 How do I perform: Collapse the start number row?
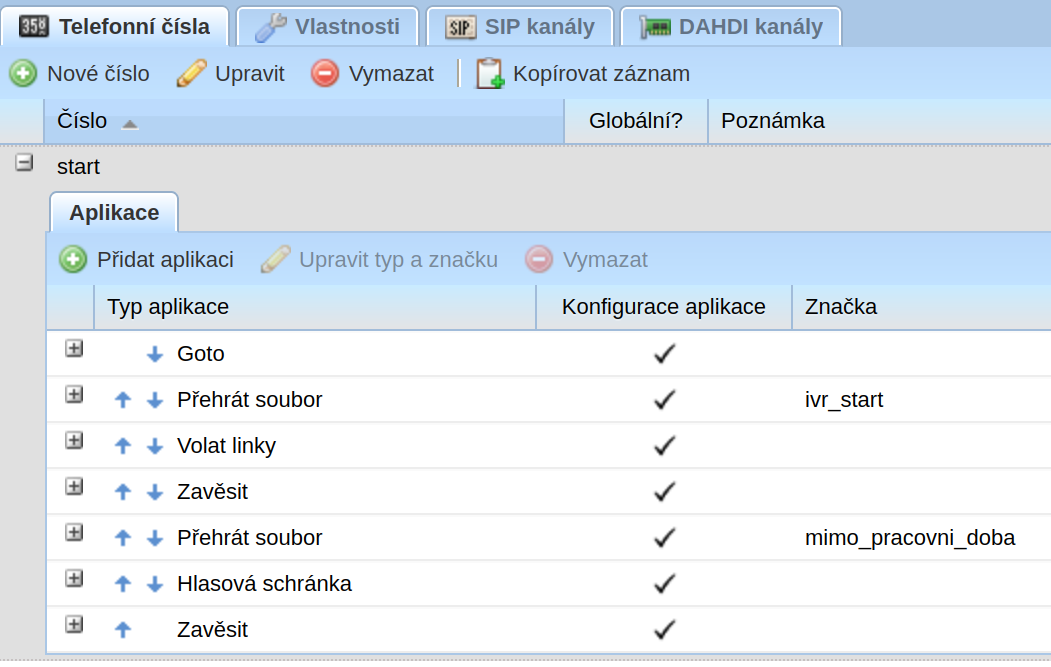tap(24, 162)
